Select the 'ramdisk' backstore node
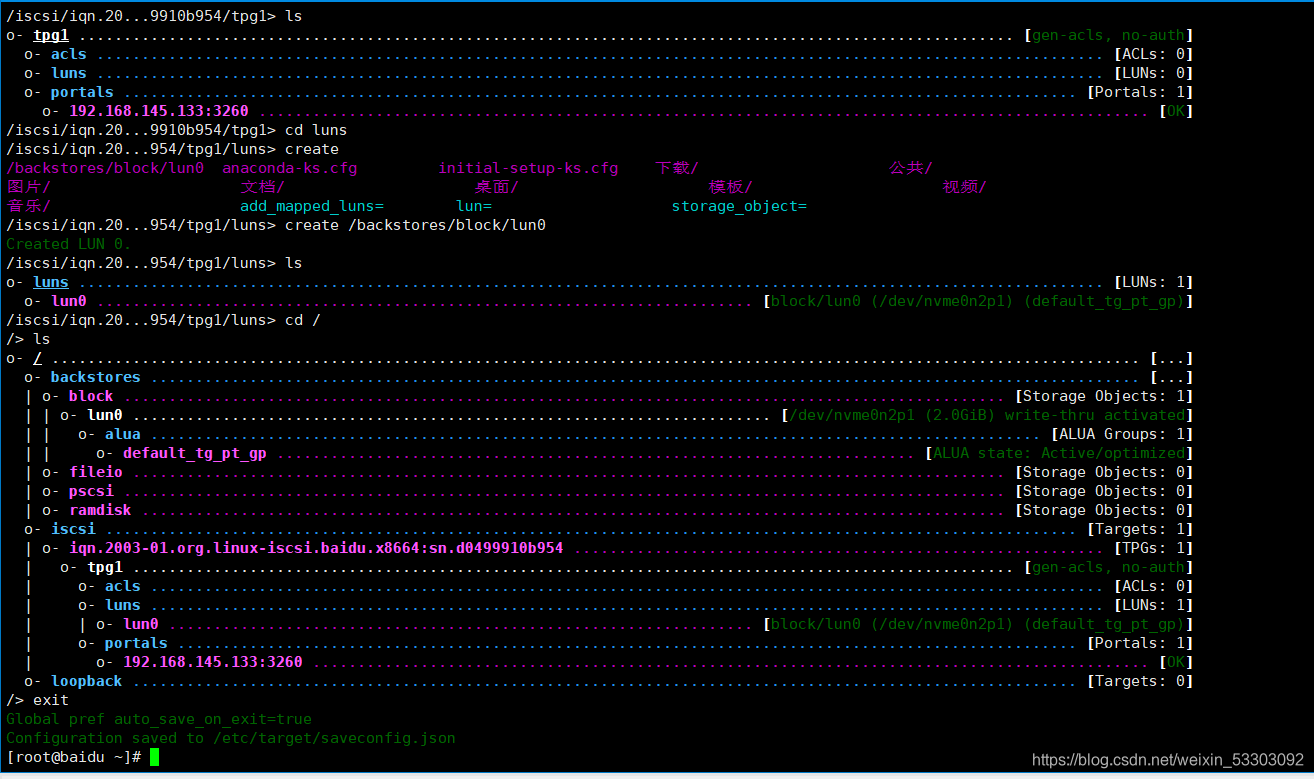The image size is (1314, 779). (x=100, y=510)
